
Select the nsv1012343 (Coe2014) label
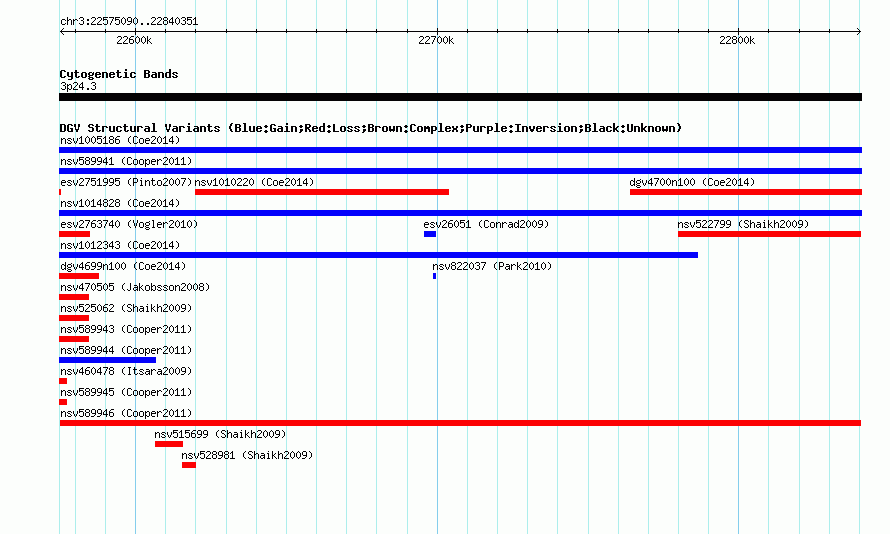pyautogui.click(x=120, y=245)
